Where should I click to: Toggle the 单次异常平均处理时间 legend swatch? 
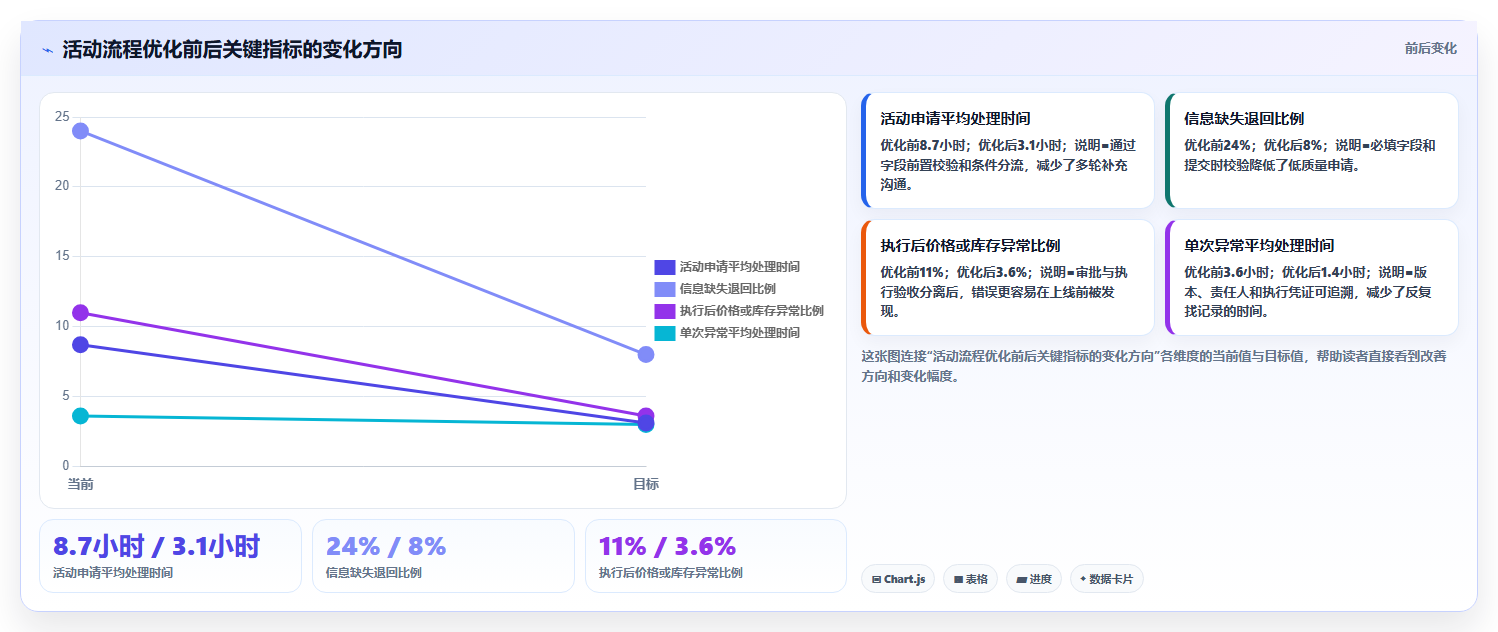point(664,333)
